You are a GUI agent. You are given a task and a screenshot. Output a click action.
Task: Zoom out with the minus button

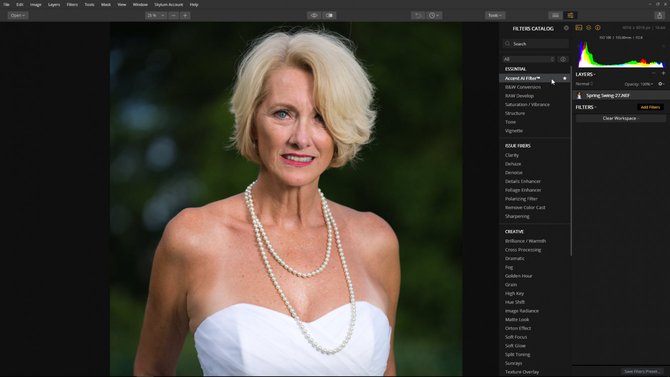coord(173,15)
